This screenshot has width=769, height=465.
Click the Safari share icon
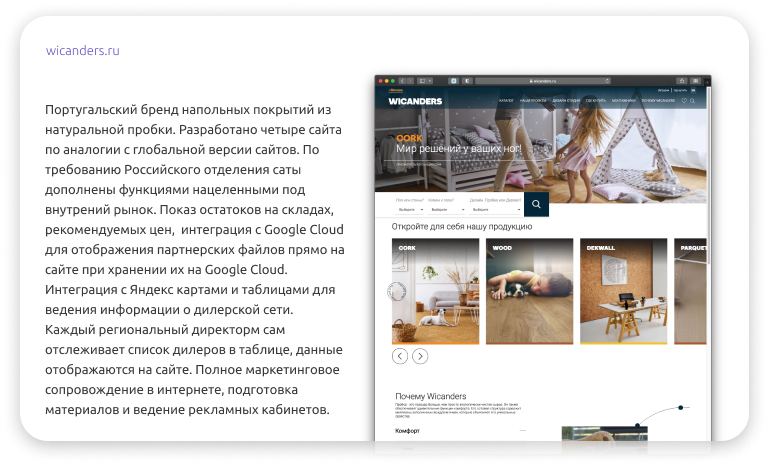point(682,81)
